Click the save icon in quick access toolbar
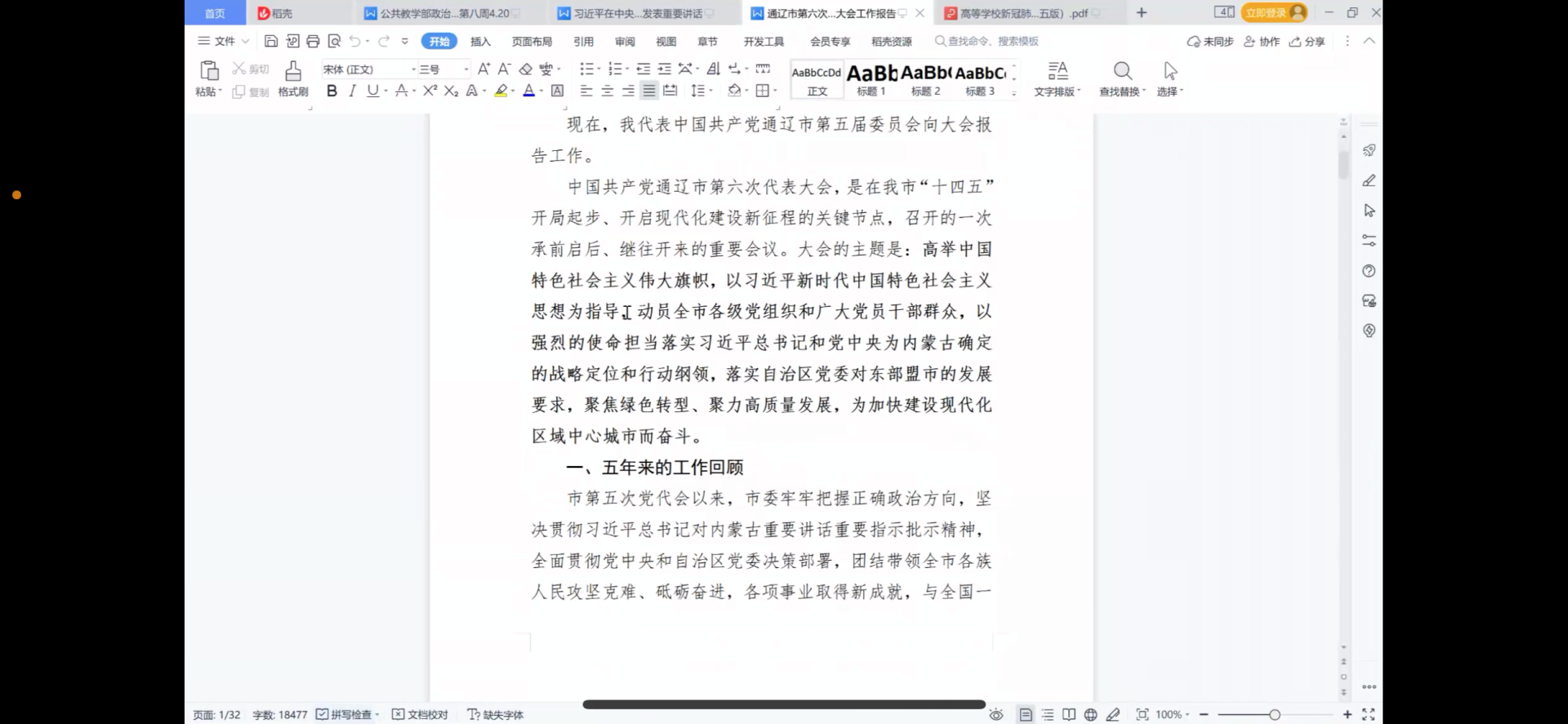 pos(271,41)
